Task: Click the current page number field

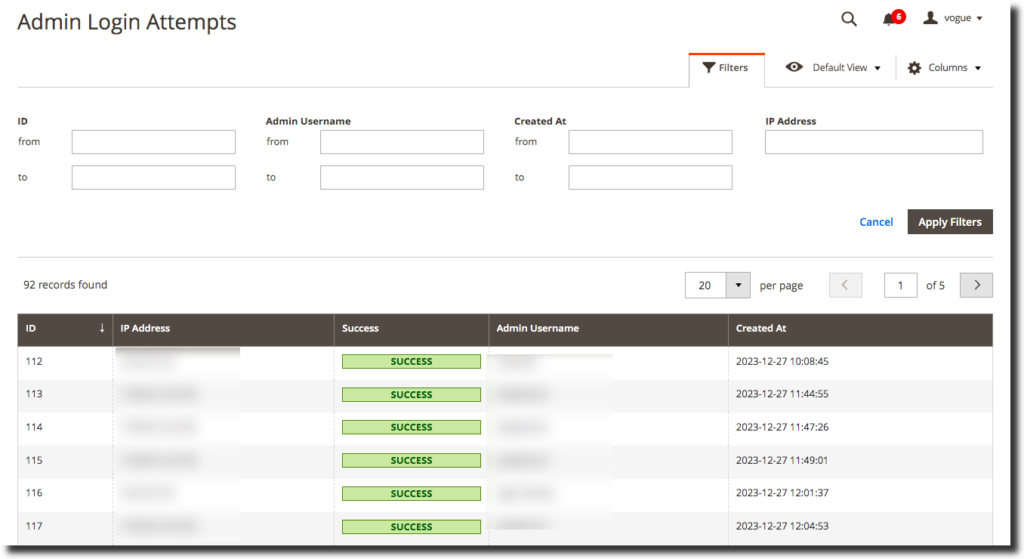Action: pyautogui.click(x=900, y=286)
